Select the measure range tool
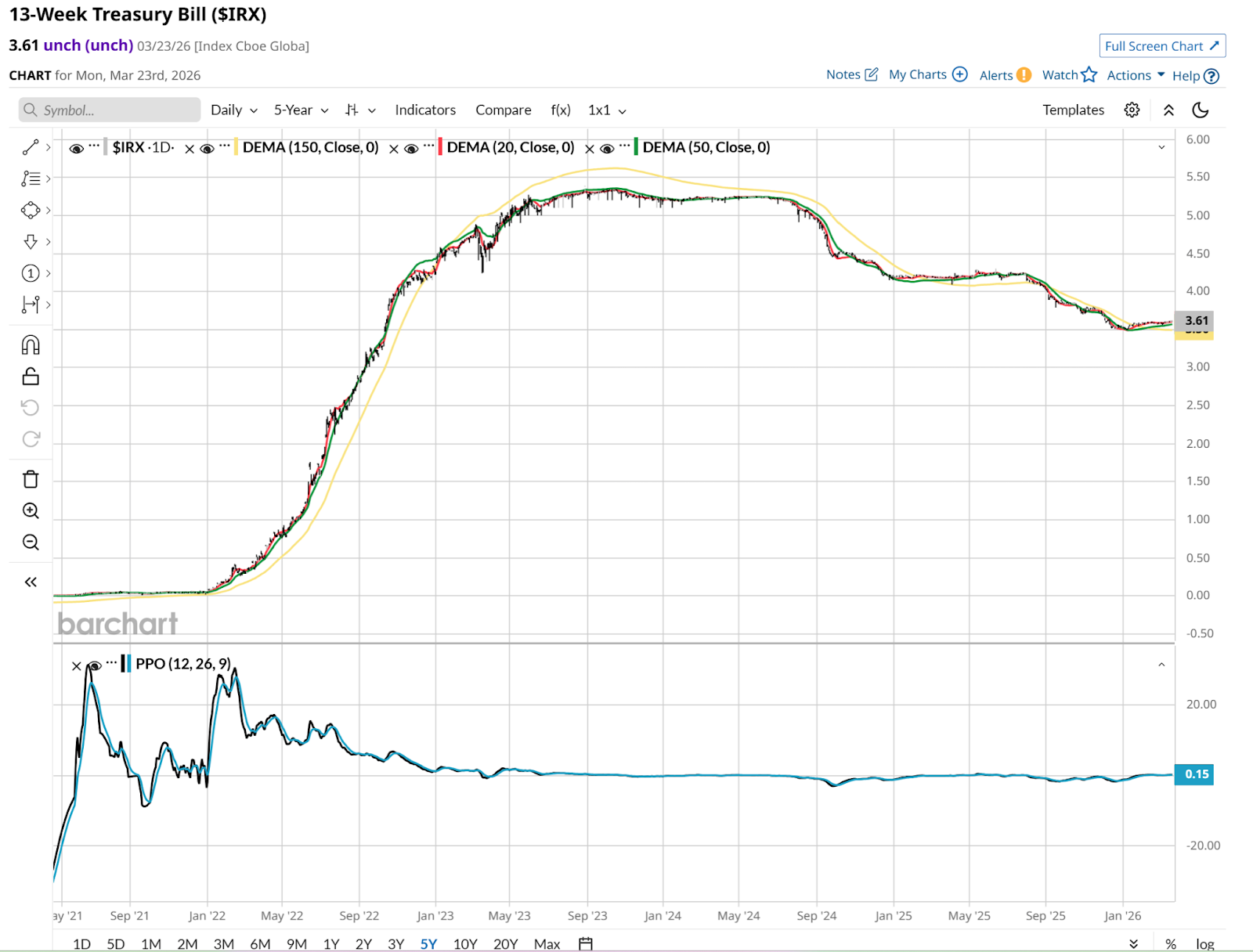 pyautogui.click(x=31, y=305)
